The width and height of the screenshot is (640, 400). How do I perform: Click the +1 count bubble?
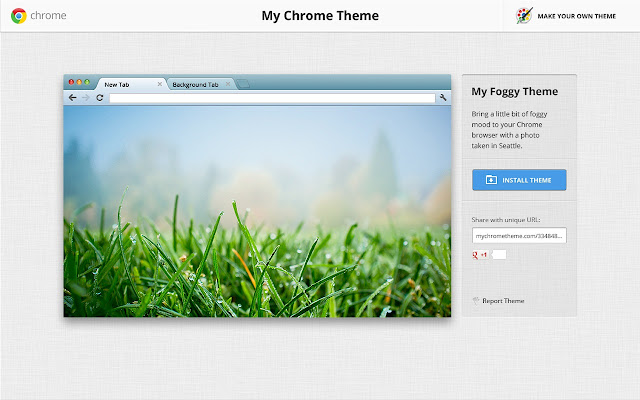click(499, 255)
